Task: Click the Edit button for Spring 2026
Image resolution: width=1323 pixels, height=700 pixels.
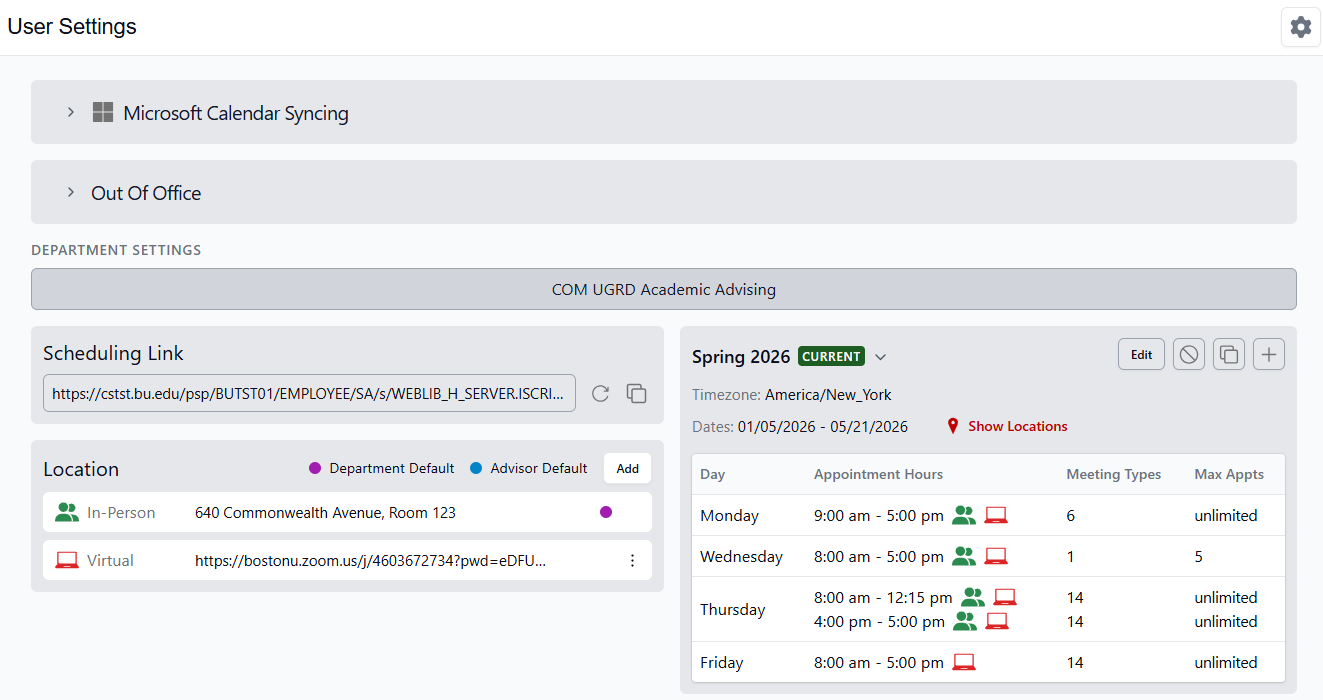Action: point(1141,354)
